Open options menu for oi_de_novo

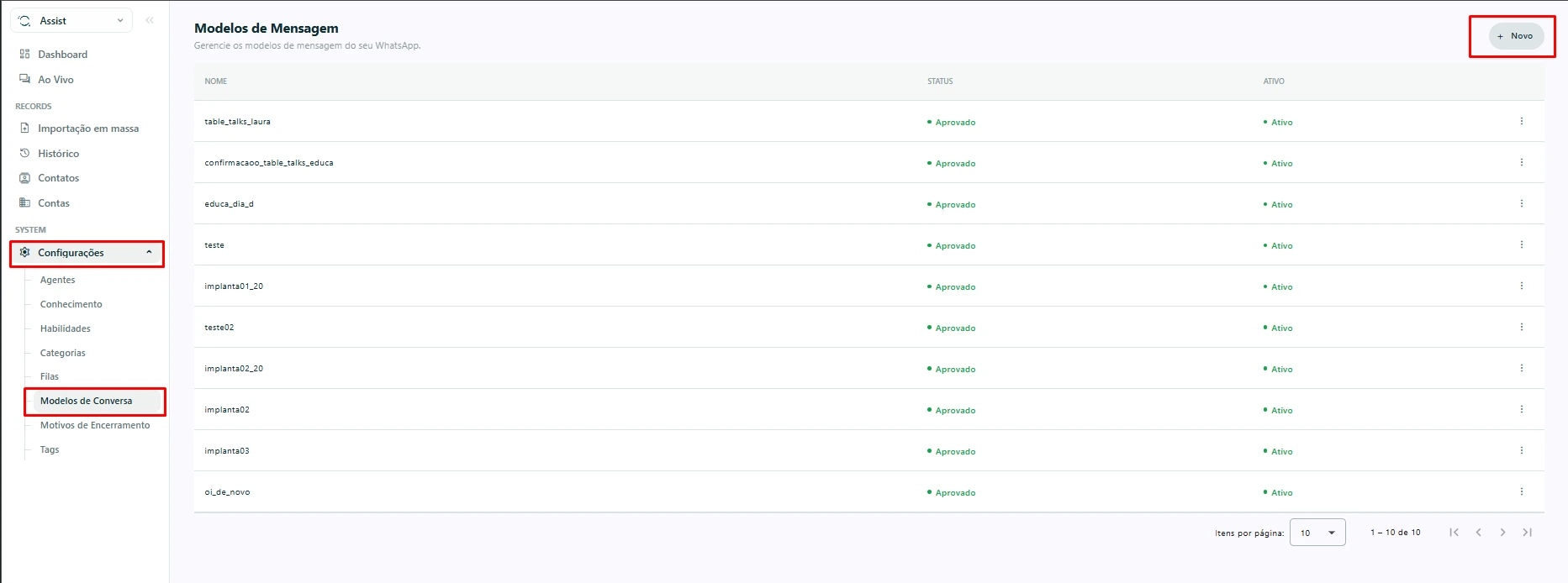(x=1521, y=492)
